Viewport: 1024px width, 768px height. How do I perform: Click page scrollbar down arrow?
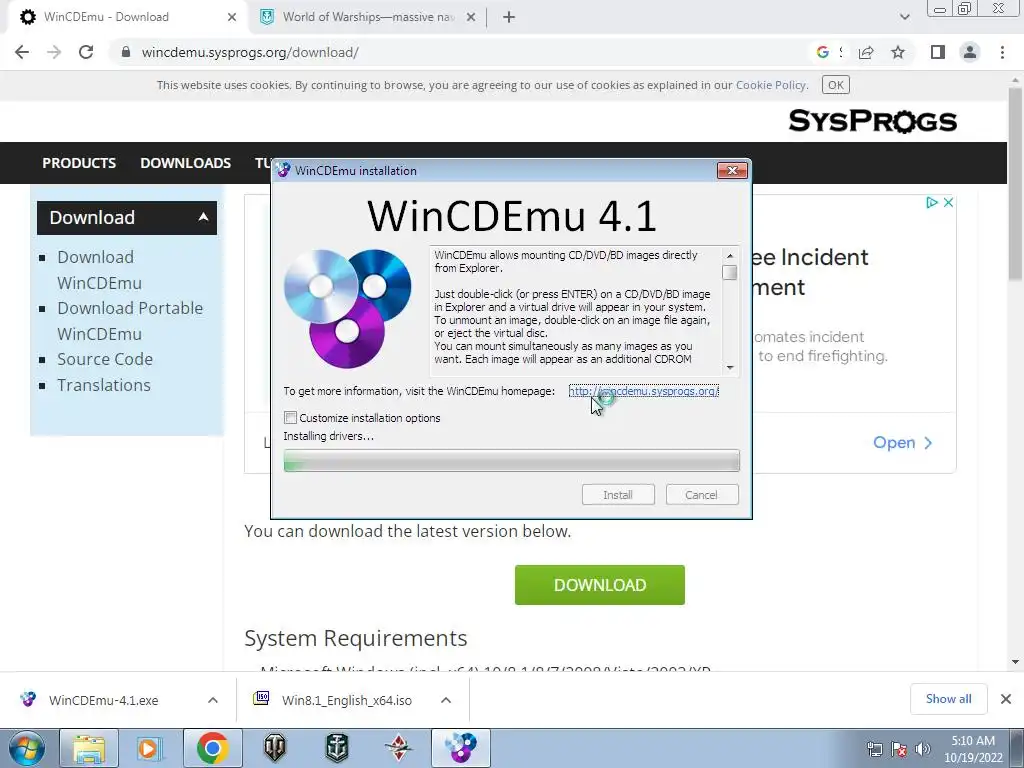1015,662
